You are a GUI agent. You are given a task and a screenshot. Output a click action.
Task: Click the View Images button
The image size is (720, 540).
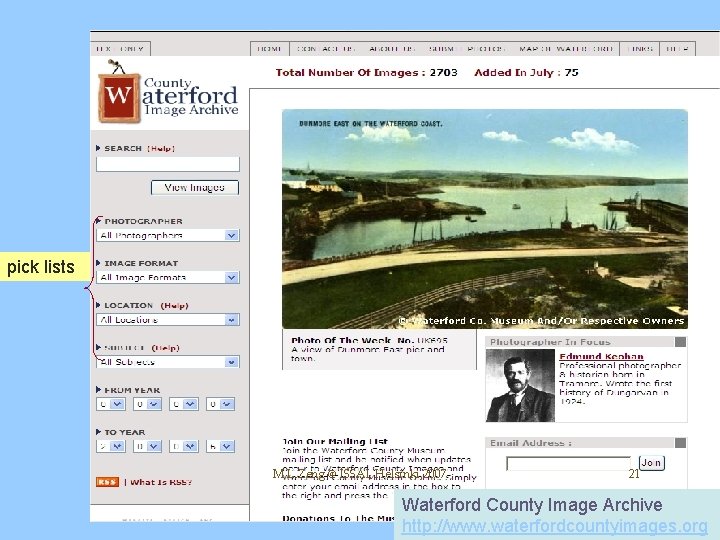[x=195, y=187]
